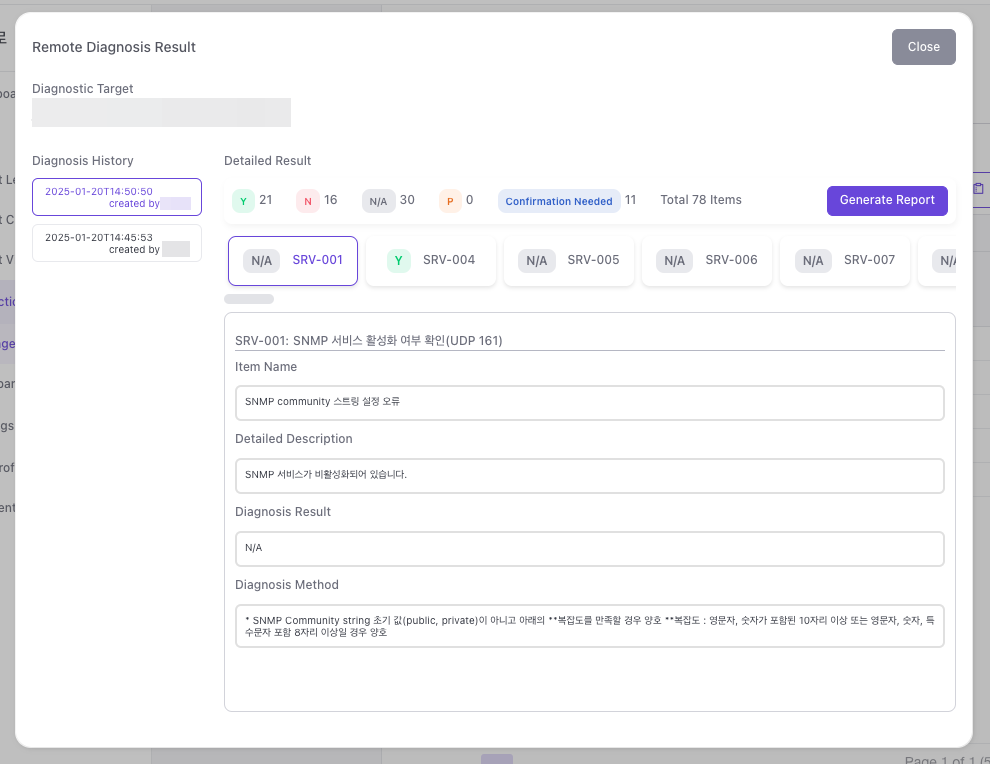Open the SRV-007 item tab
This screenshot has width=990, height=764.
tap(845, 261)
